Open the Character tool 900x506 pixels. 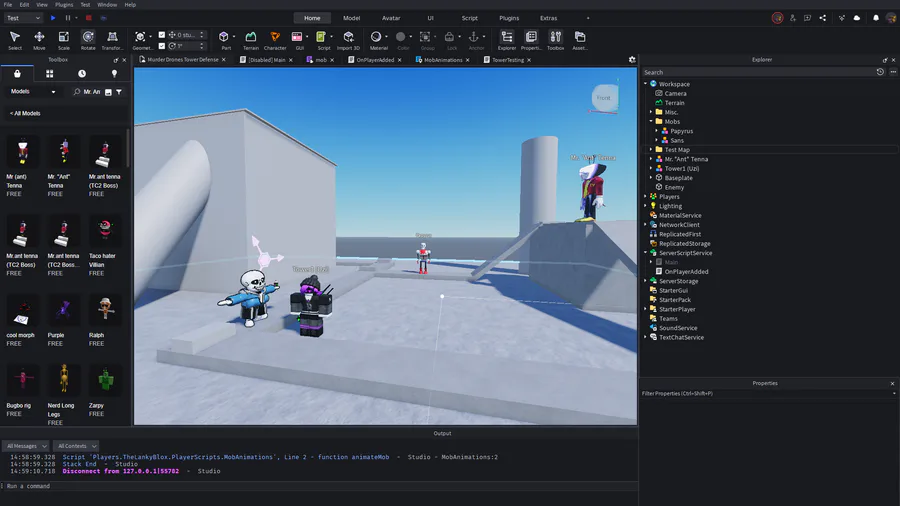[275, 40]
